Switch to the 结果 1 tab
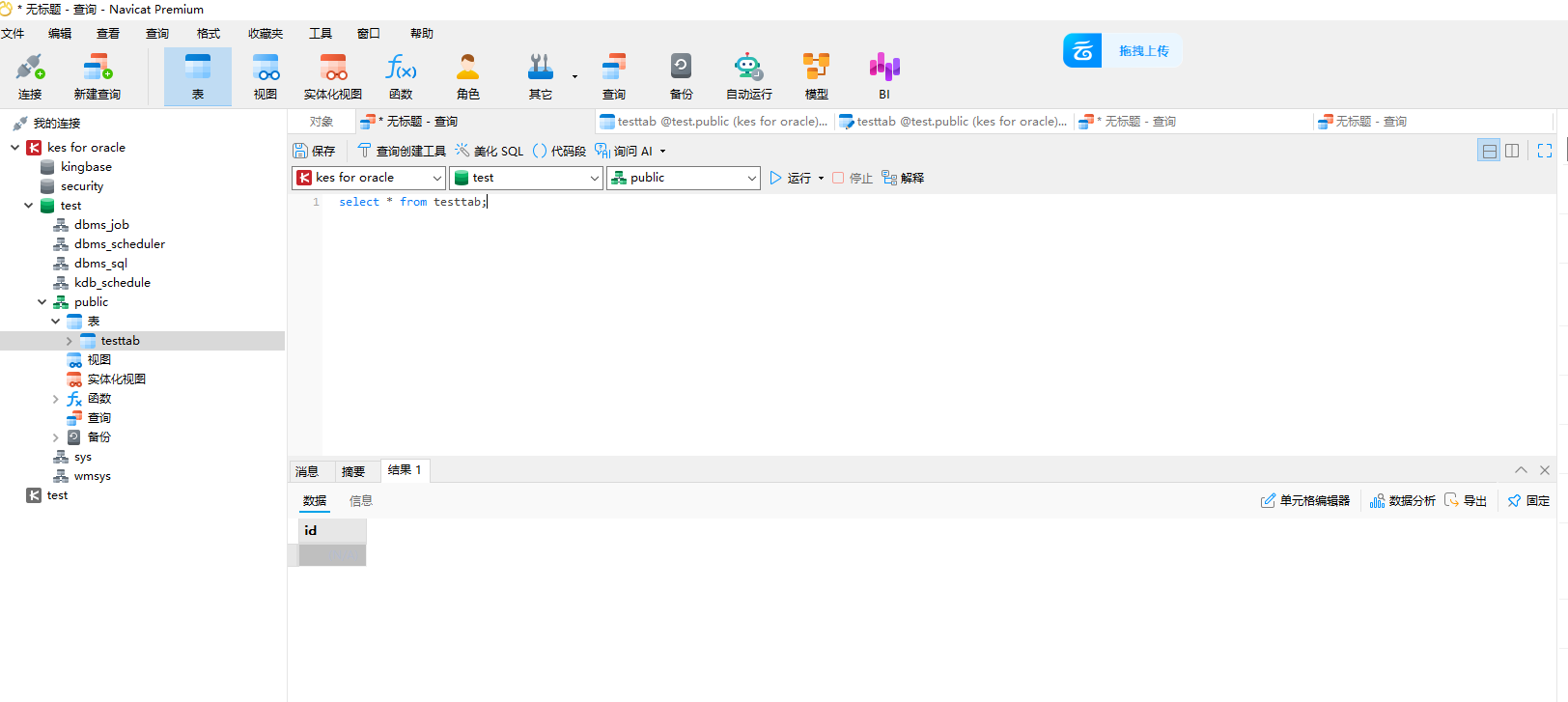Screen dimensions: 1568x702 (x=405, y=470)
